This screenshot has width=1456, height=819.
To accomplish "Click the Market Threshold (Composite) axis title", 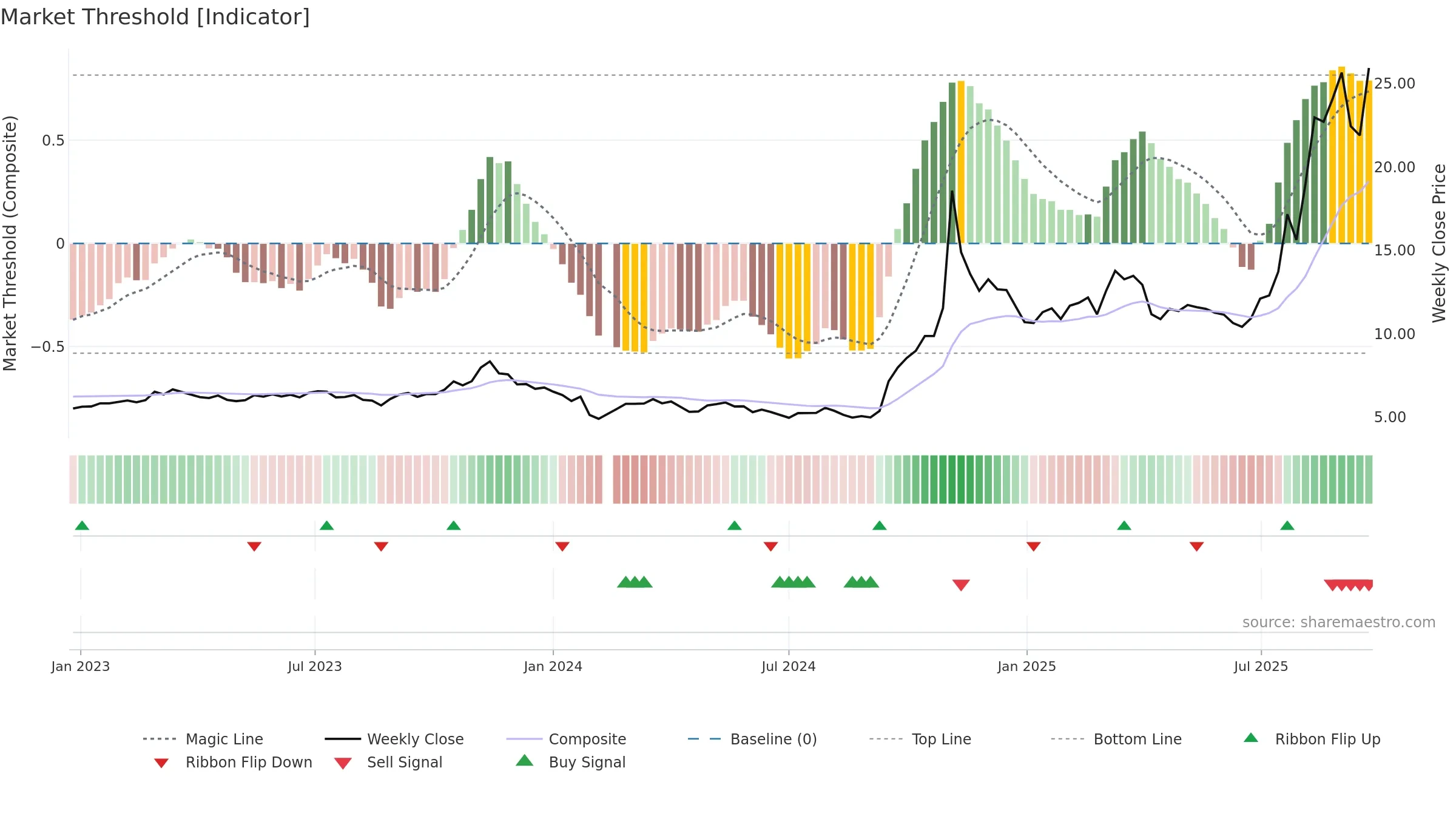I will [x=10, y=243].
